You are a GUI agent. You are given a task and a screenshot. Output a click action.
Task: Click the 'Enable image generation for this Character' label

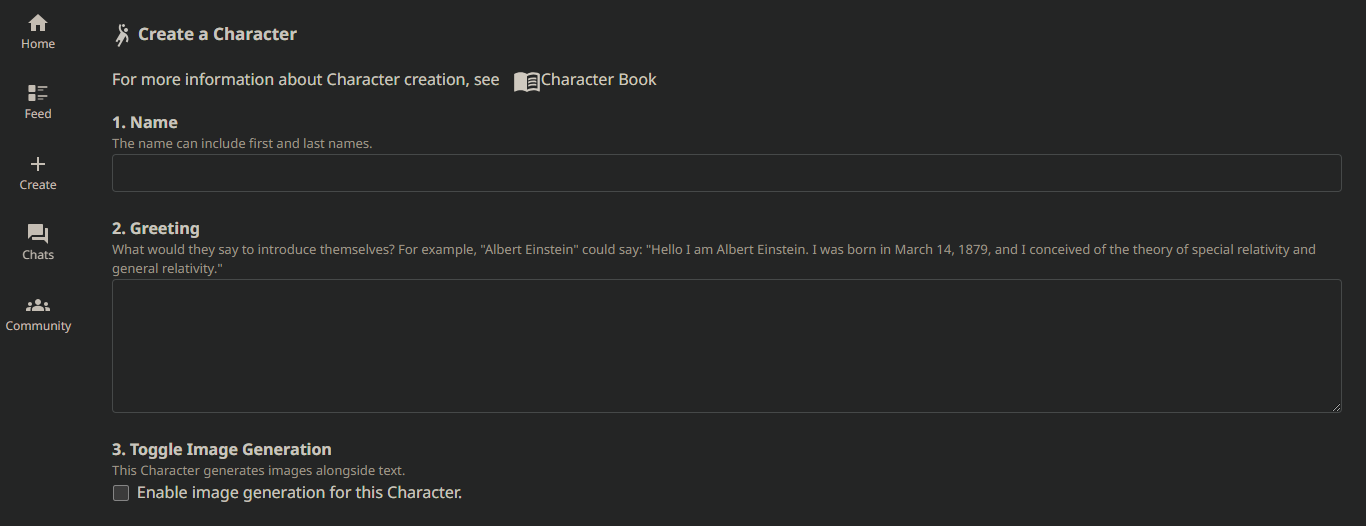click(x=299, y=492)
